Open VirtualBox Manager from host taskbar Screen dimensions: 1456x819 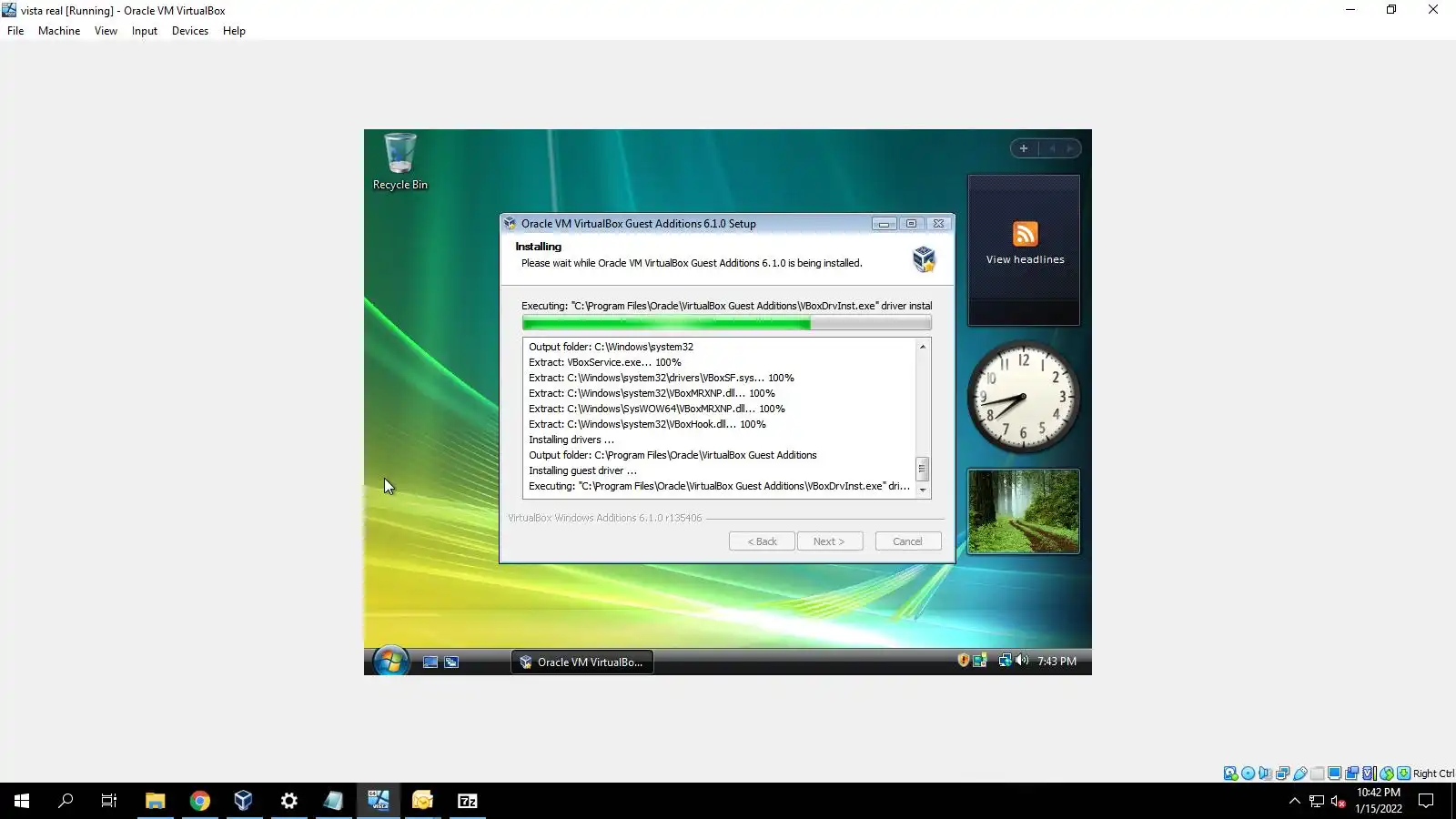[x=243, y=801]
